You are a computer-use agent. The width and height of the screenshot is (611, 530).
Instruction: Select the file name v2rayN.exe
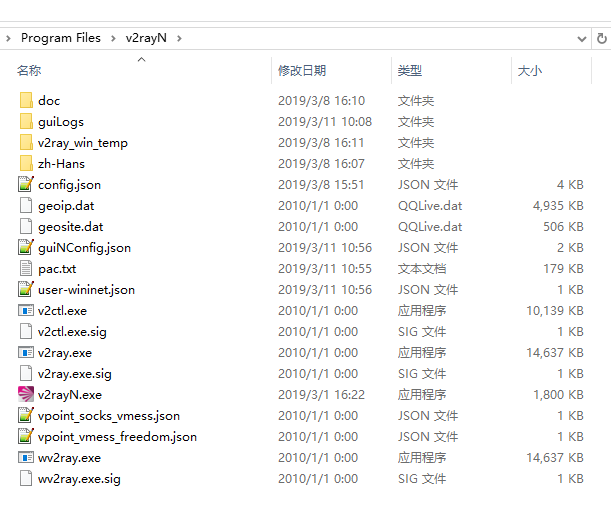70,395
